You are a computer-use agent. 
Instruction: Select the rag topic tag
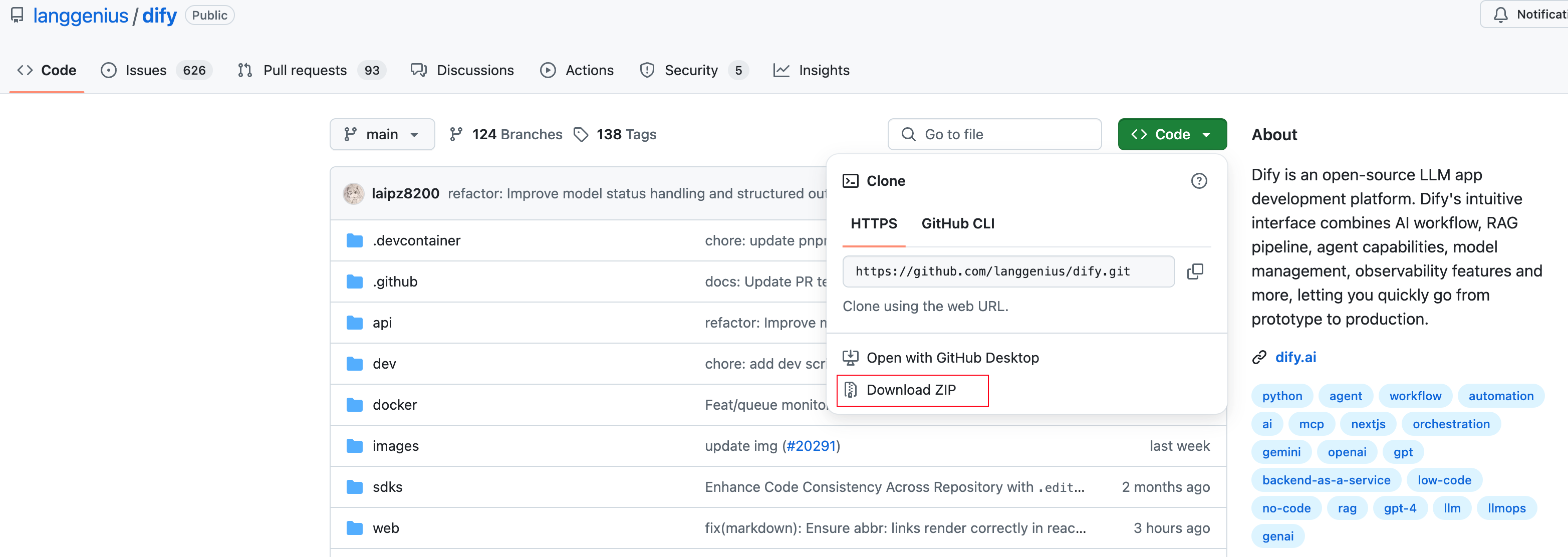[1347, 508]
